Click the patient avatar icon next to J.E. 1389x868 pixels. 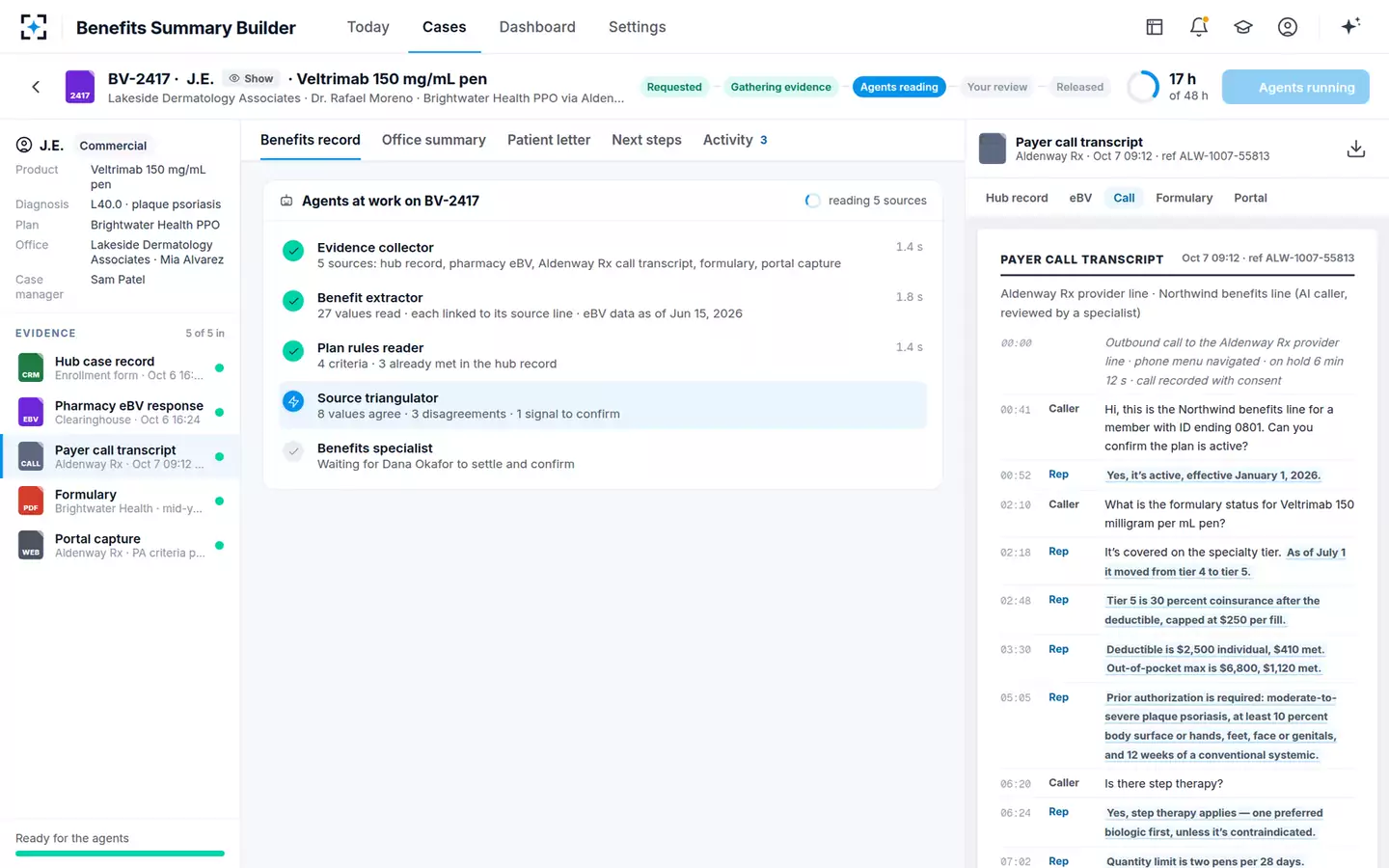tap(24, 146)
